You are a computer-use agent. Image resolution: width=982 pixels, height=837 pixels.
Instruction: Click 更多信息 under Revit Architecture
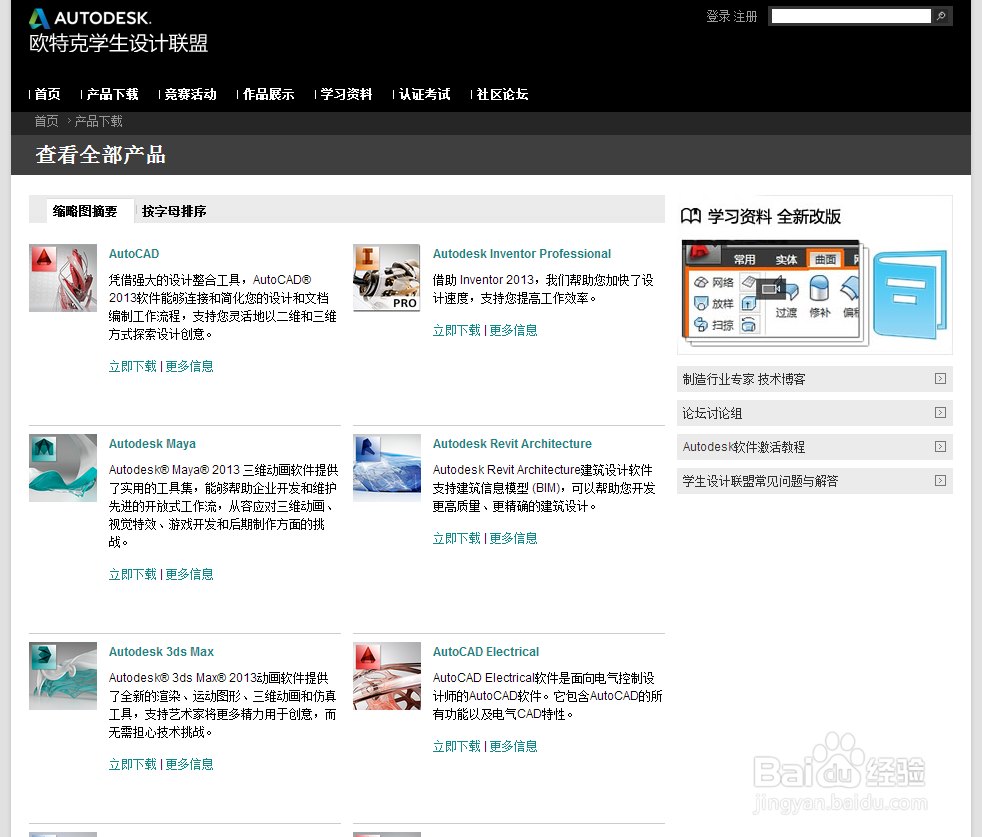pos(514,539)
